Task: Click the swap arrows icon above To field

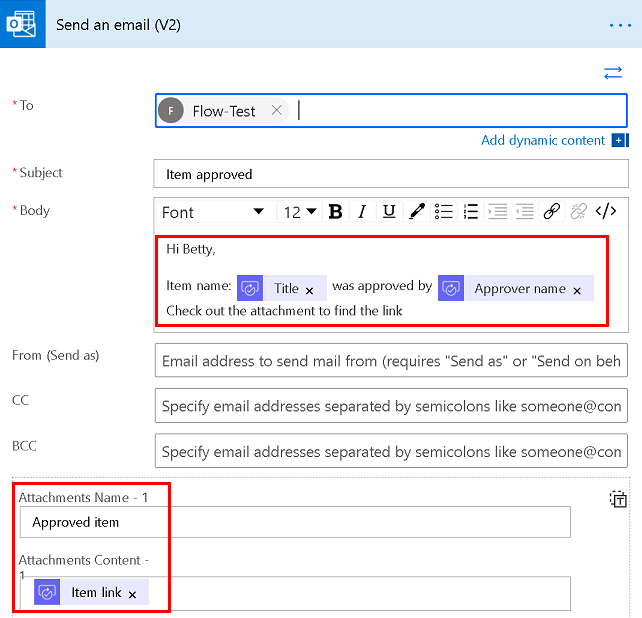Action: click(x=613, y=73)
